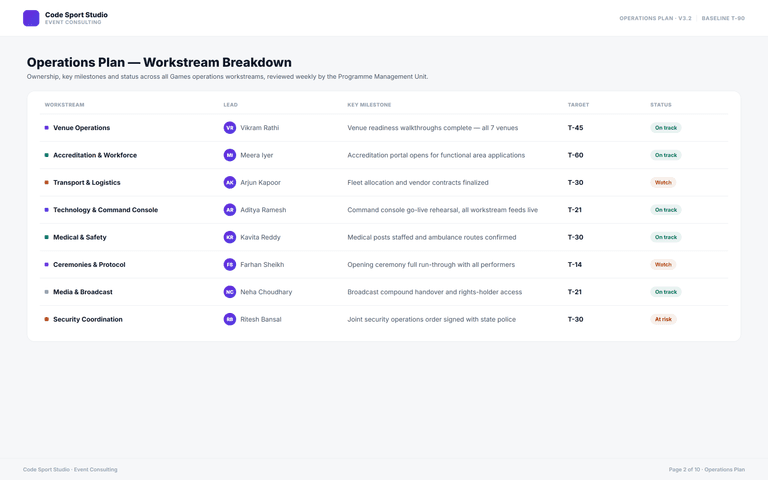Viewport: 768px width, 480px height.
Task: Click the STATUS column header
Action: click(x=661, y=105)
